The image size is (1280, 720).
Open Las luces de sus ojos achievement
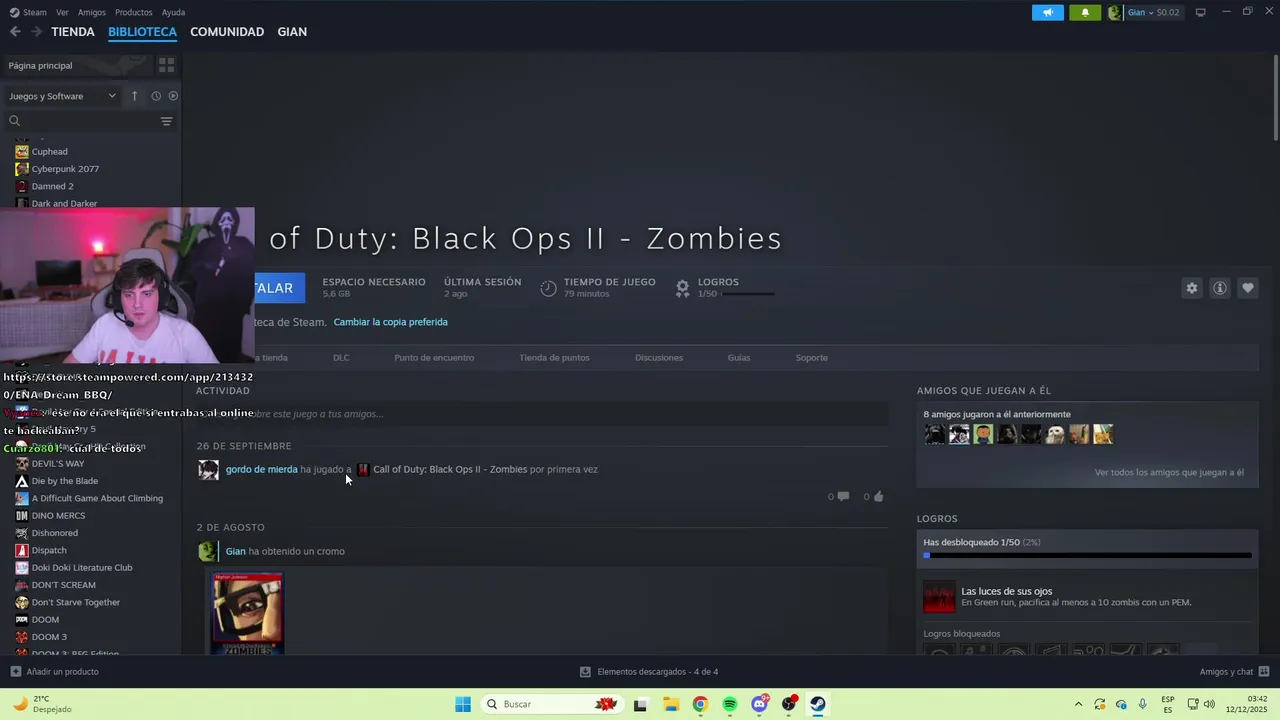click(x=1087, y=597)
